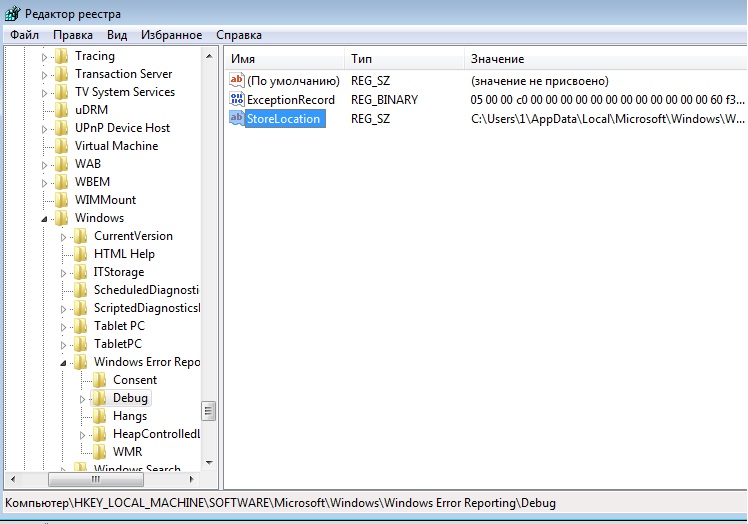748x524 pixels.
Task: Open the Справка menu
Action: pyautogui.click(x=239, y=35)
